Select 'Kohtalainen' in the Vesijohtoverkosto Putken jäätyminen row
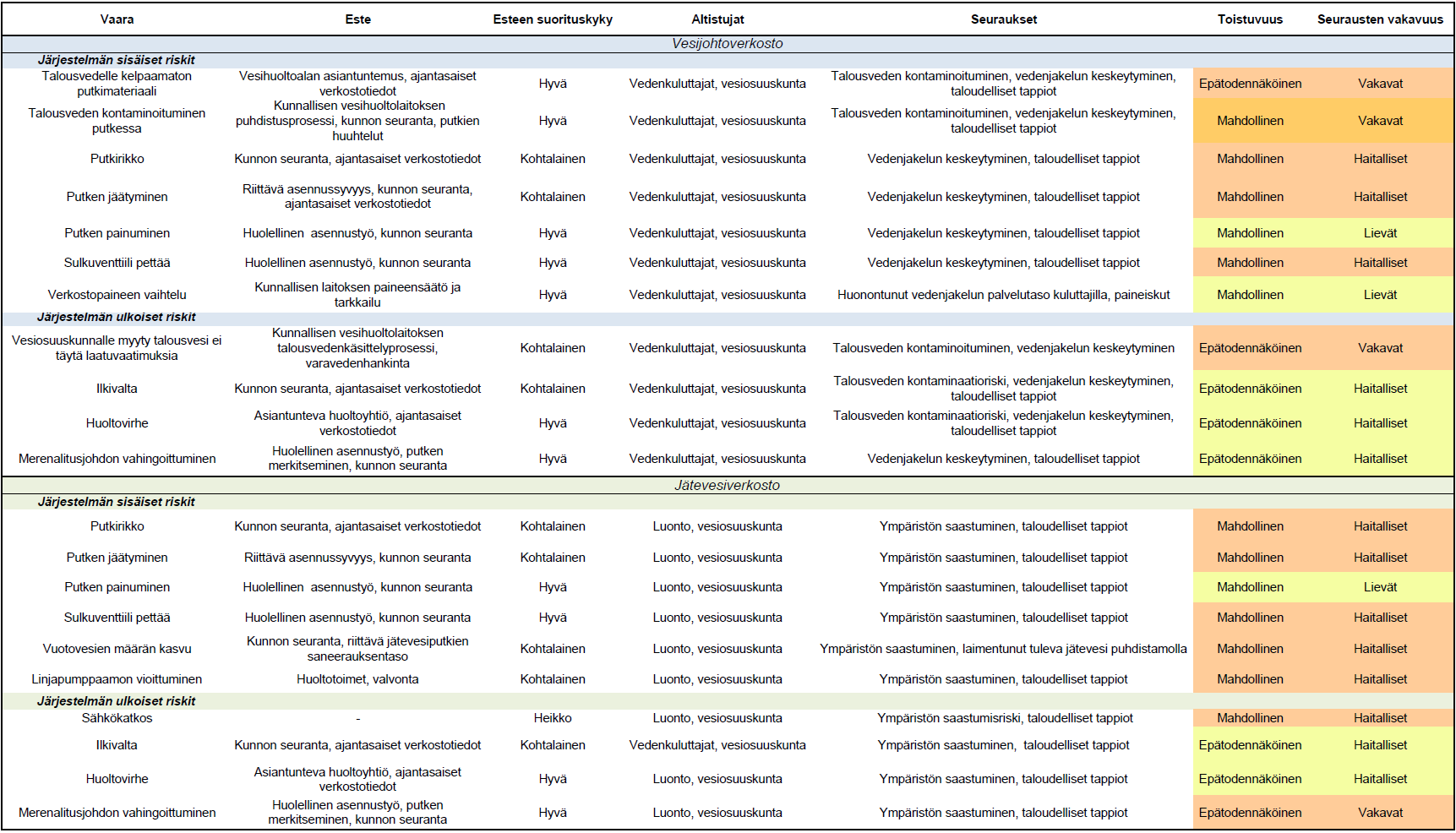Screen dimensions: 1456x833 [x=553, y=197]
